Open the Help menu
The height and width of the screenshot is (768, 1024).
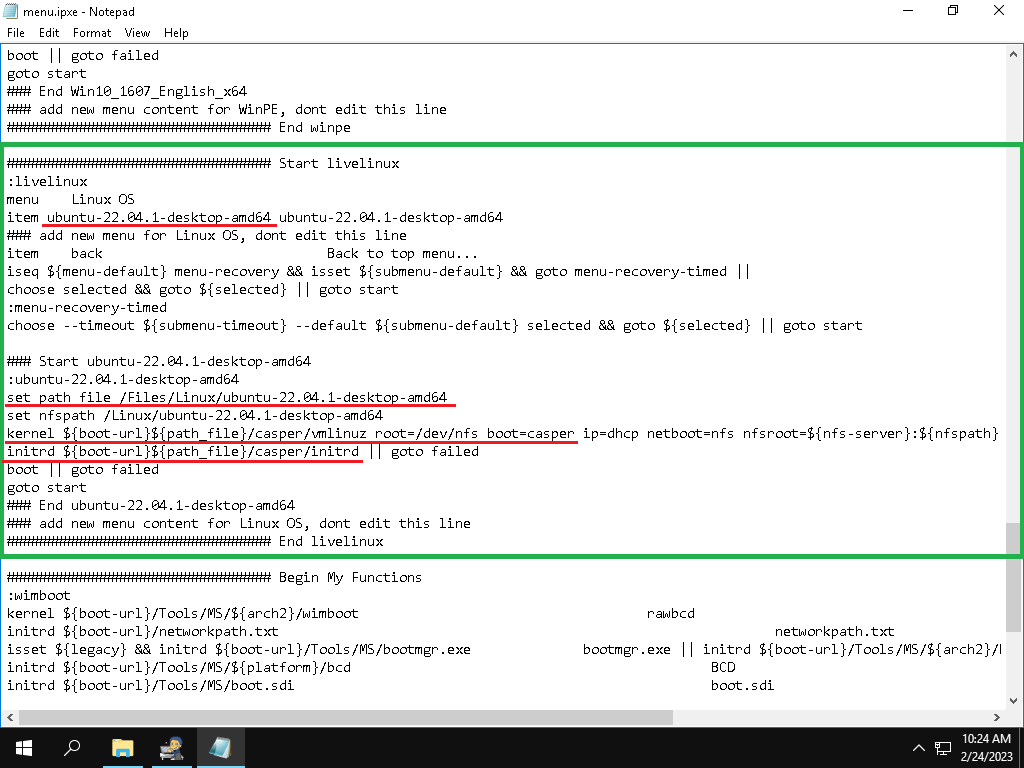[176, 33]
